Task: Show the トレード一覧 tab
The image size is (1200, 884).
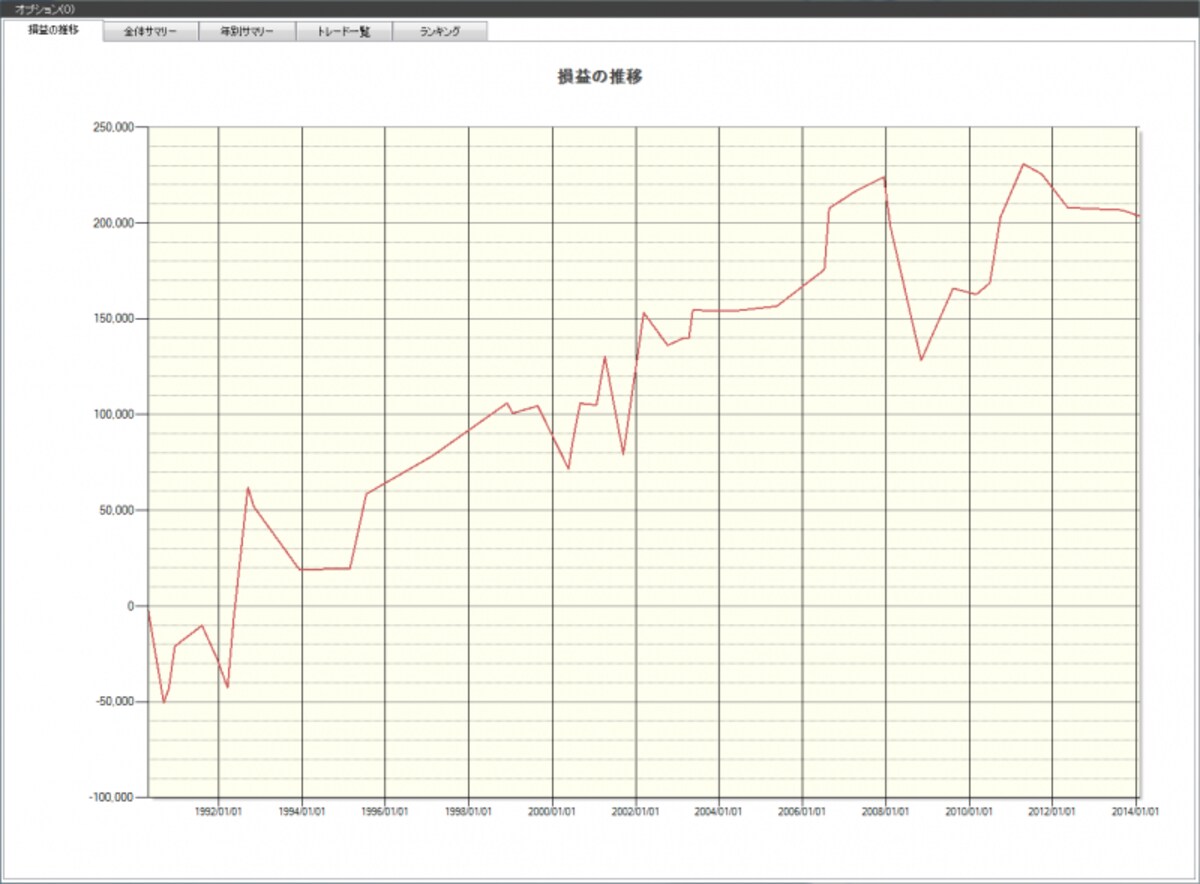Action: tap(344, 31)
